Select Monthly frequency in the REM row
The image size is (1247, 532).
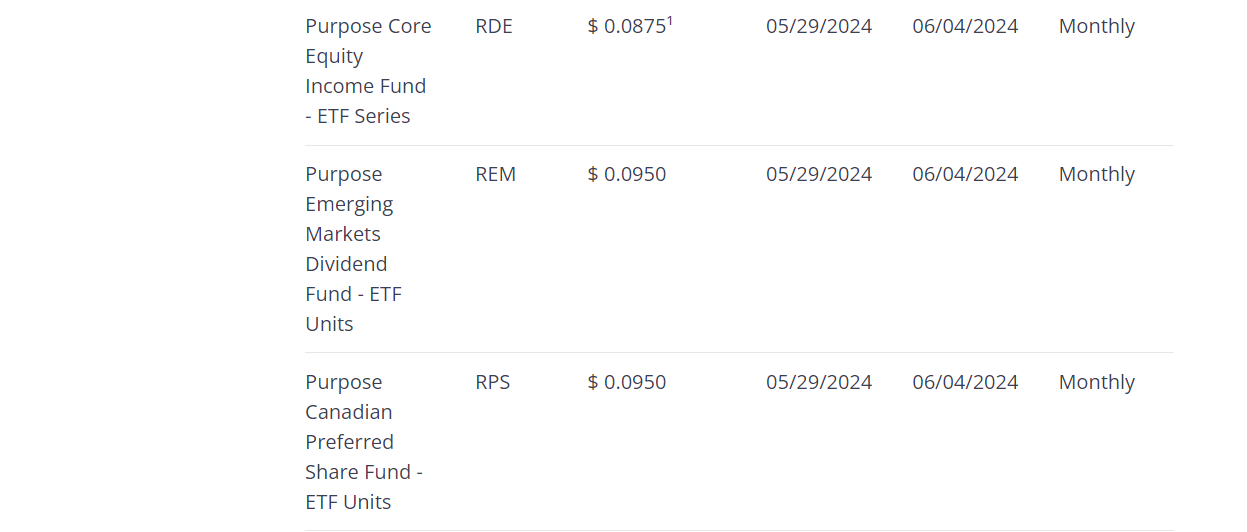pyautogui.click(x=1097, y=175)
